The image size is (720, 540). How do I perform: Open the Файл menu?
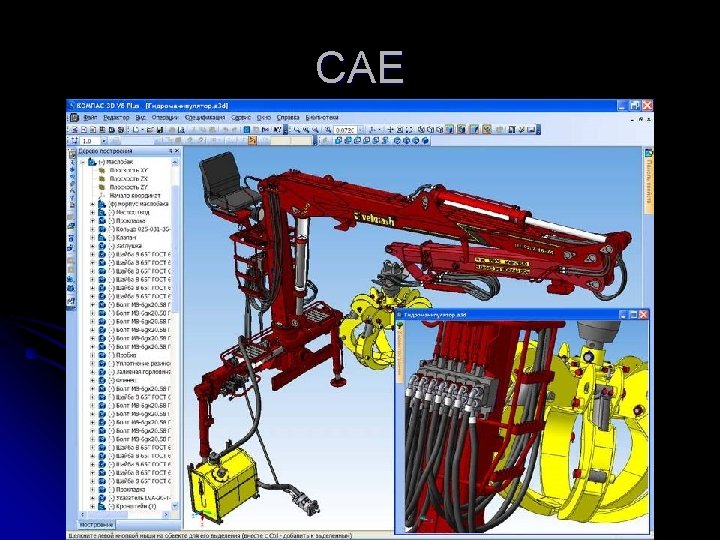pyautogui.click(x=90, y=118)
